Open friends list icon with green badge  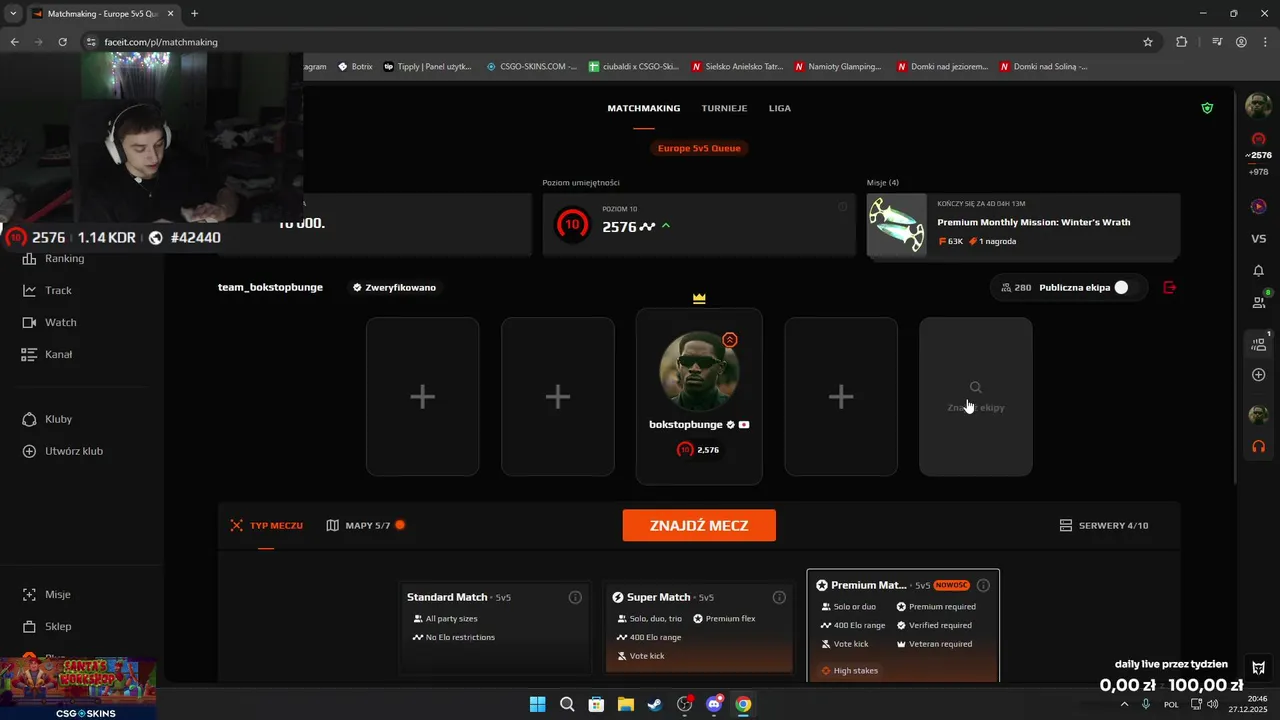coord(1259,301)
